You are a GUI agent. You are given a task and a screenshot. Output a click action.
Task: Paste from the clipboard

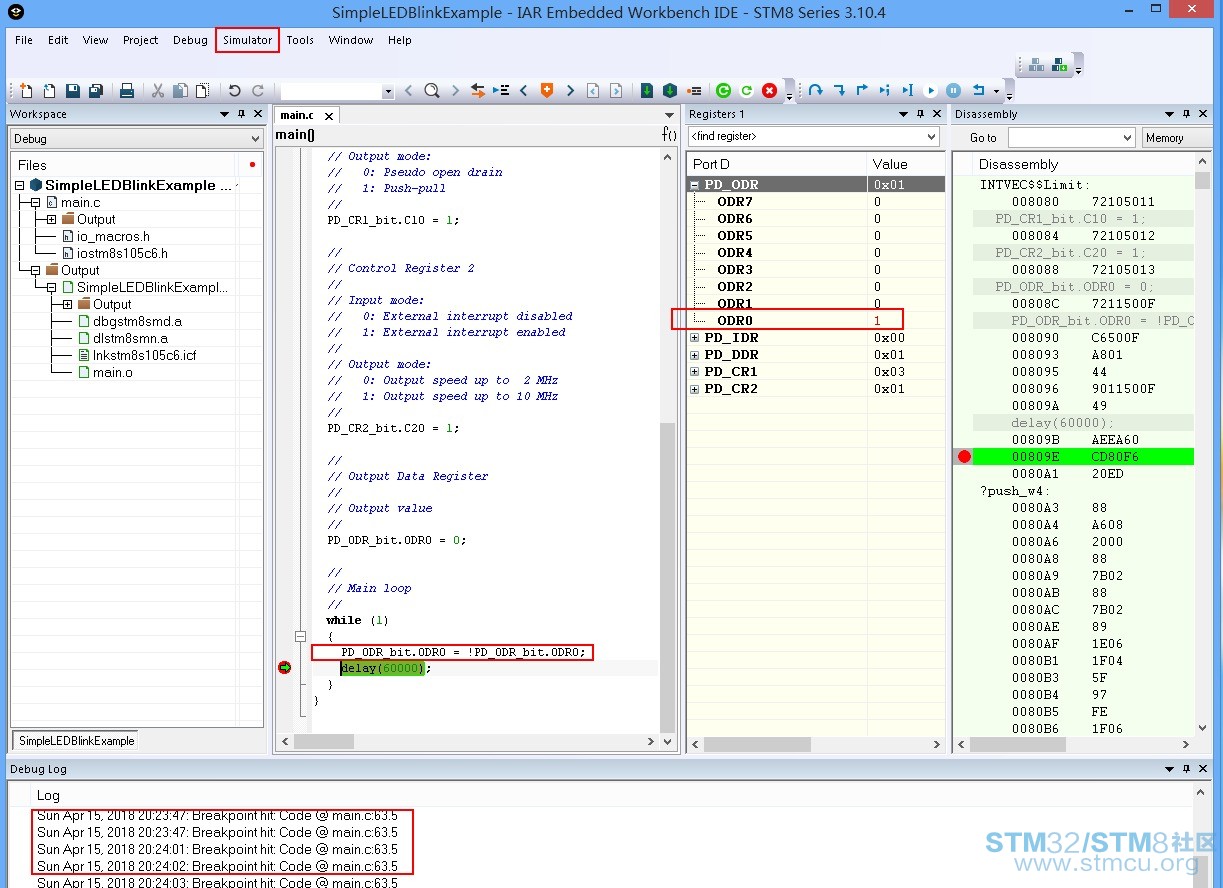202,91
